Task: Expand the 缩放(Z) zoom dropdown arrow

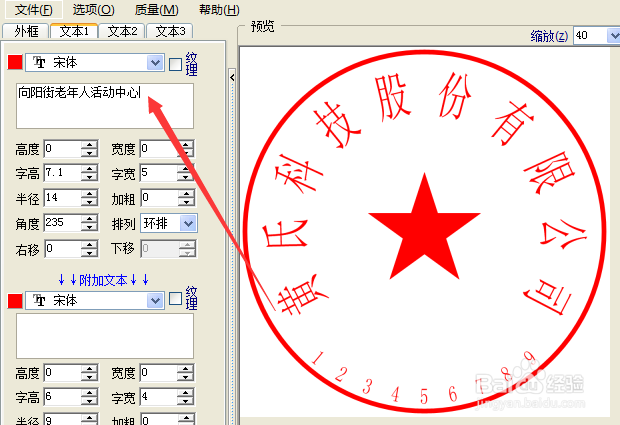Action: pyautogui.click(x=613, y=36)
